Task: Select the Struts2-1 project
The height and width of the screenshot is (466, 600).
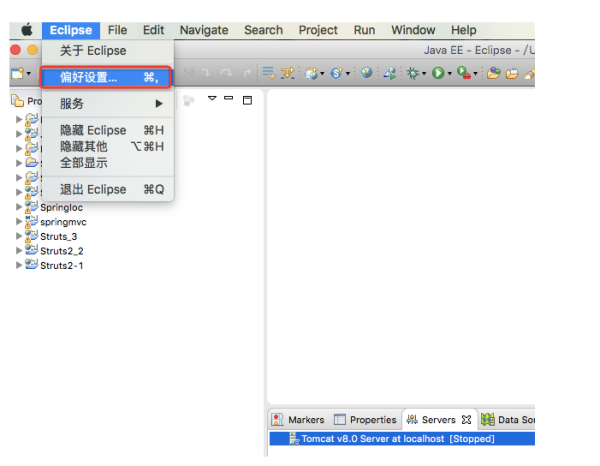Action: 62,266
